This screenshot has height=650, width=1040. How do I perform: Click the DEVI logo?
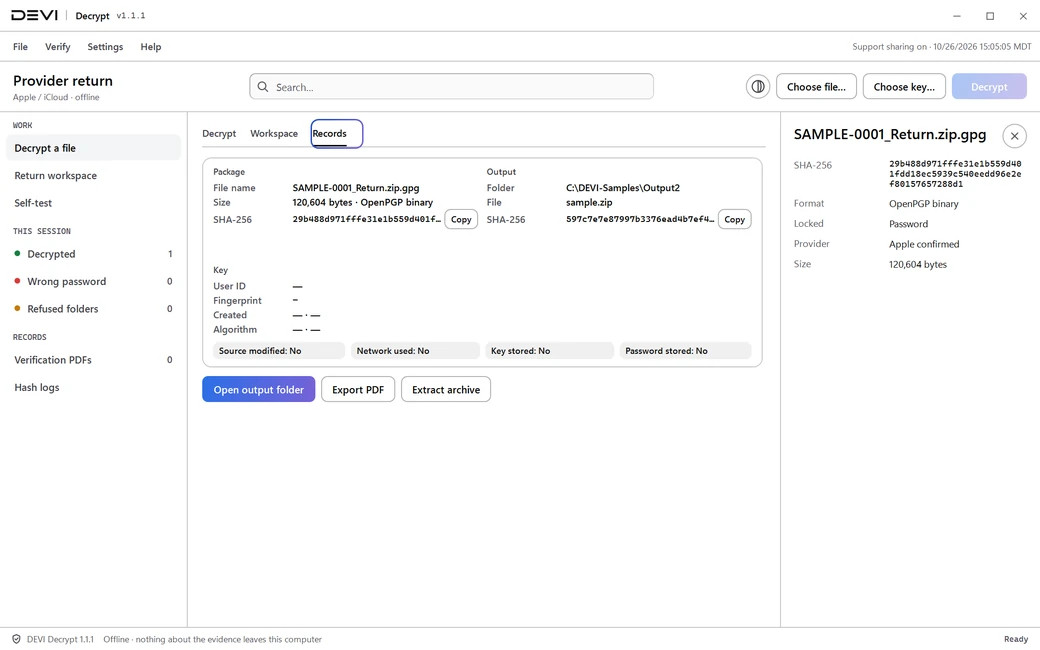34,15
